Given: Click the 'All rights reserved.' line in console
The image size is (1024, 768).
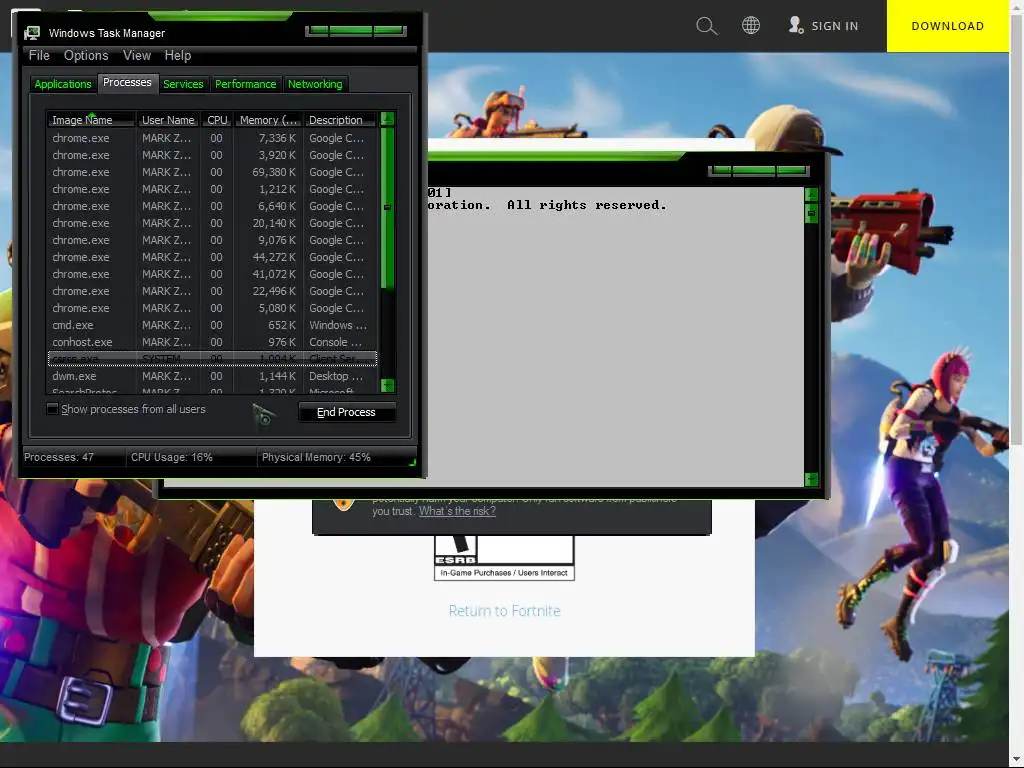Looking at the screenshot, I should pos(586,205).
